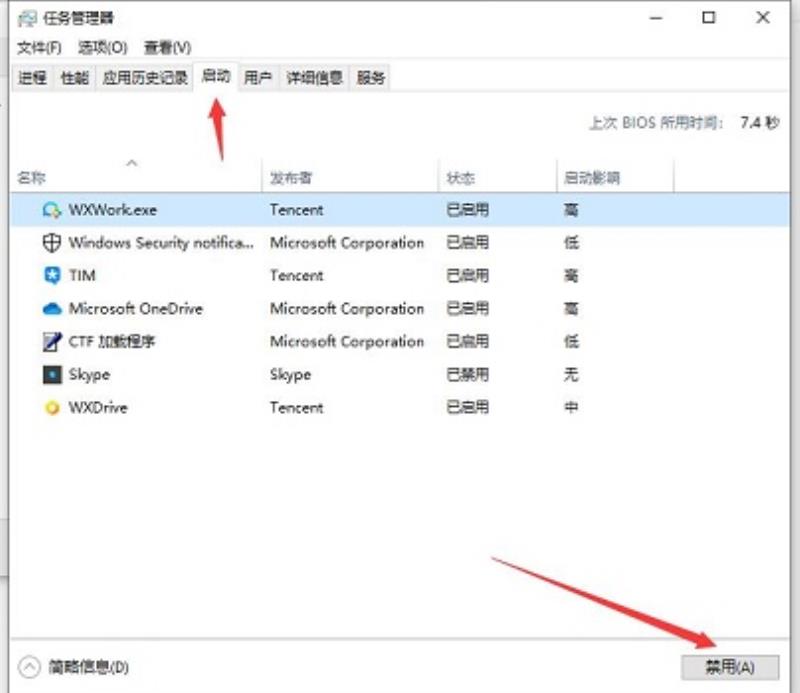Click Tencent publisher of WXWork.exe
This screenshot has height=693, width=800.
click(x=296, y=210)
